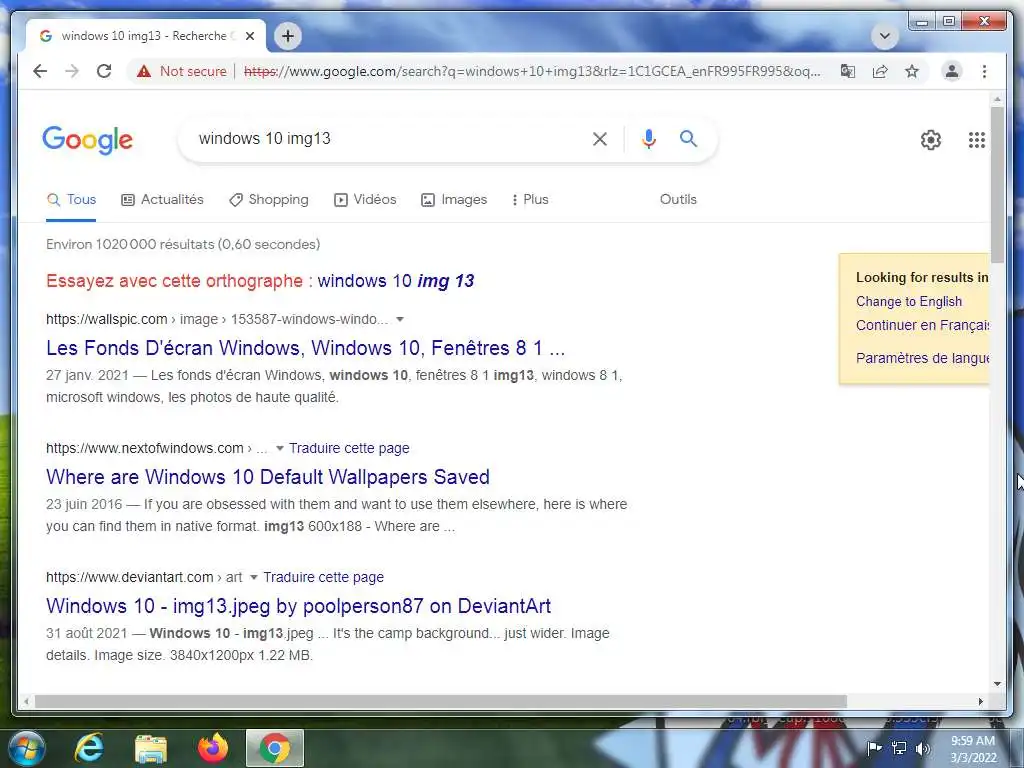The width and height of the screenshot is (1024, 768).
Task: Bookmark this page with the star icon
Action: (912, 71)
